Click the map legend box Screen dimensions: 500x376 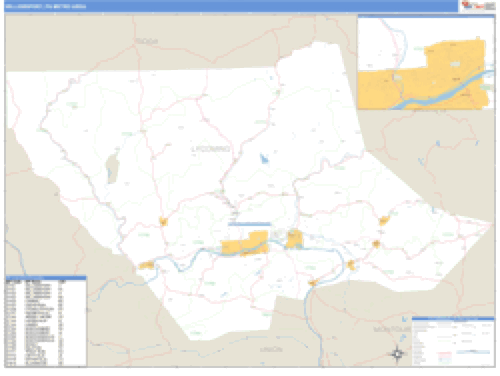pos(453,341)
